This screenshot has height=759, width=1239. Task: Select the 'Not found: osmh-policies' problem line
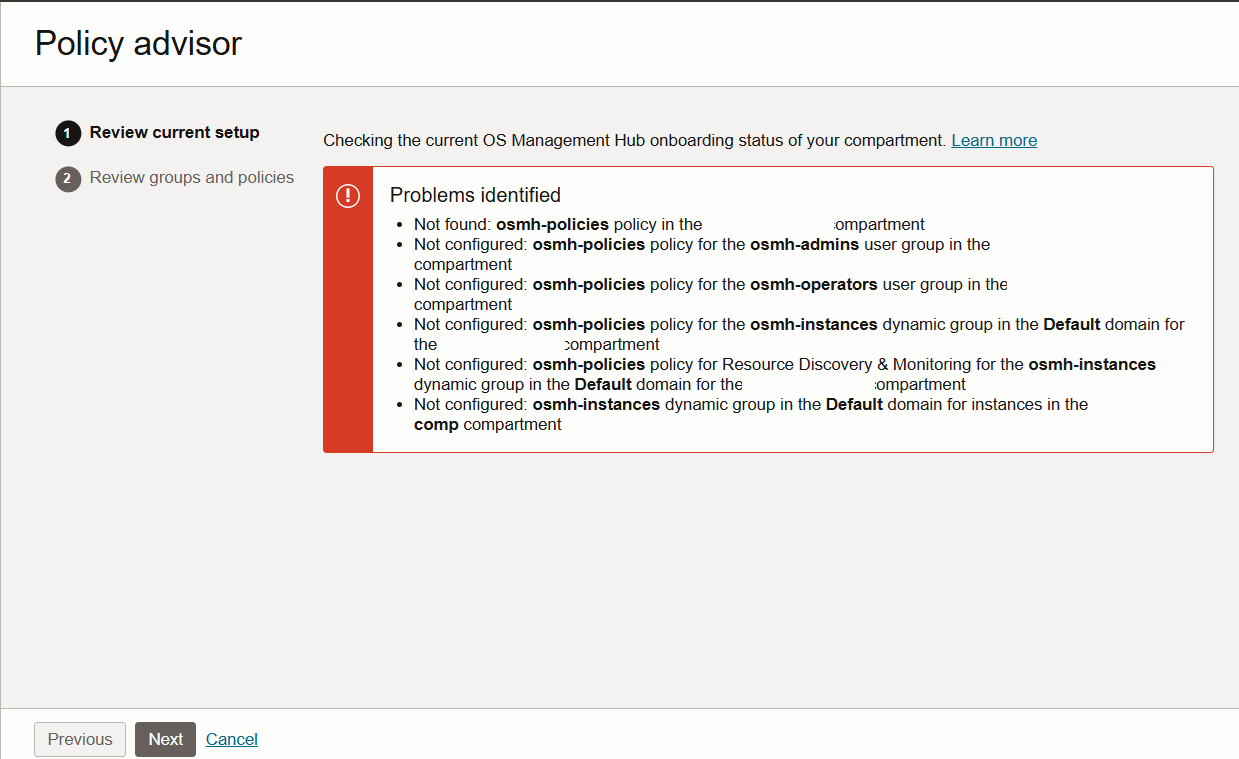669,224
